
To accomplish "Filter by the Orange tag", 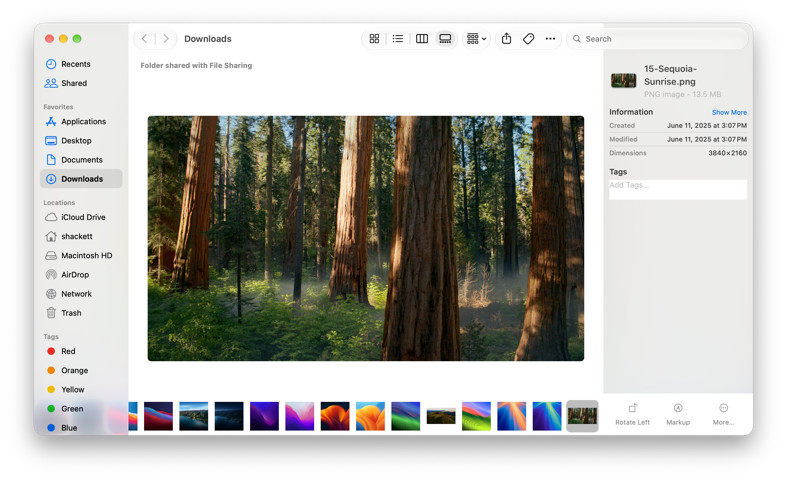I will (81, 370).
